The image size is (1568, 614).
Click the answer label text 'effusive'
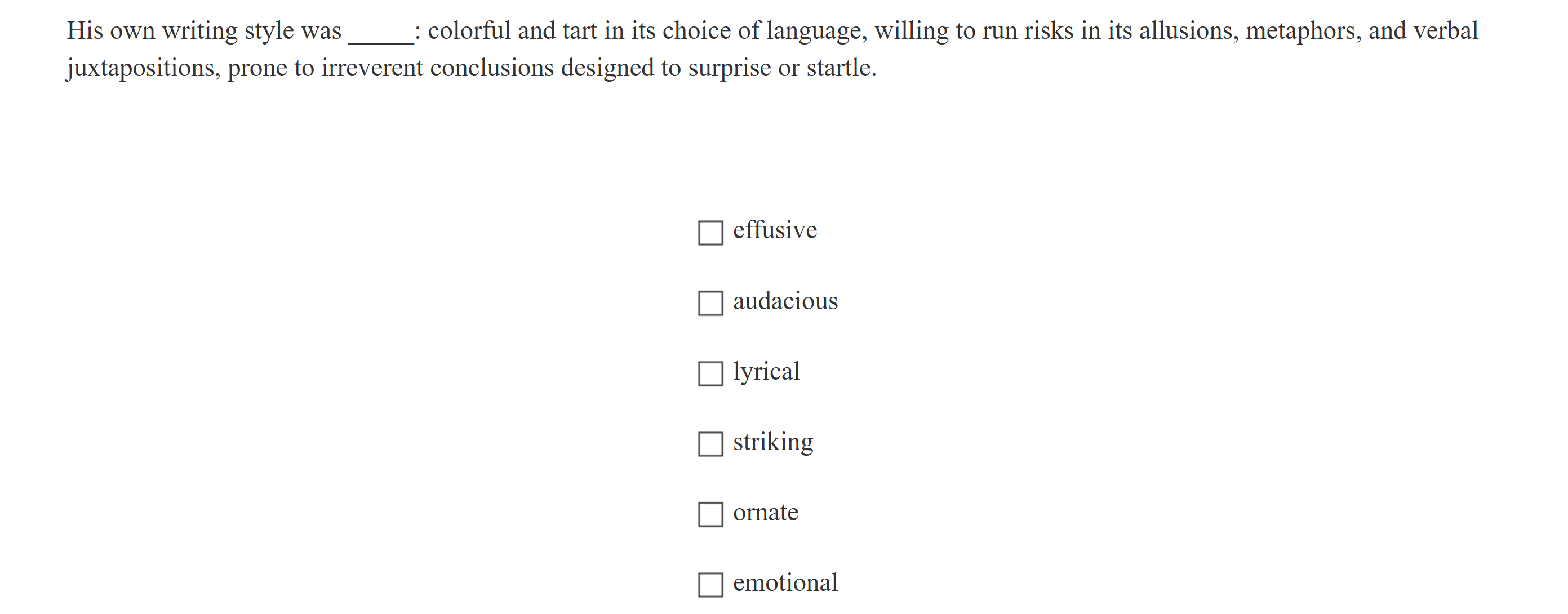pyautogui.click(x=774, y=230)
